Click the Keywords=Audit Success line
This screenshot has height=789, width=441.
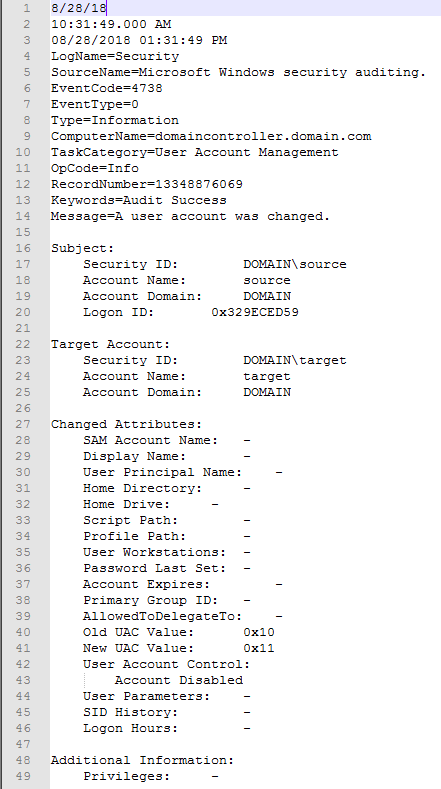click(x=138, y=200)
